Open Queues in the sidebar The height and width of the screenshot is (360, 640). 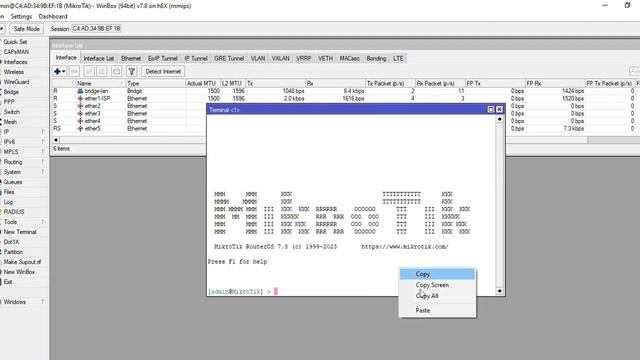[x=13, y=182]
